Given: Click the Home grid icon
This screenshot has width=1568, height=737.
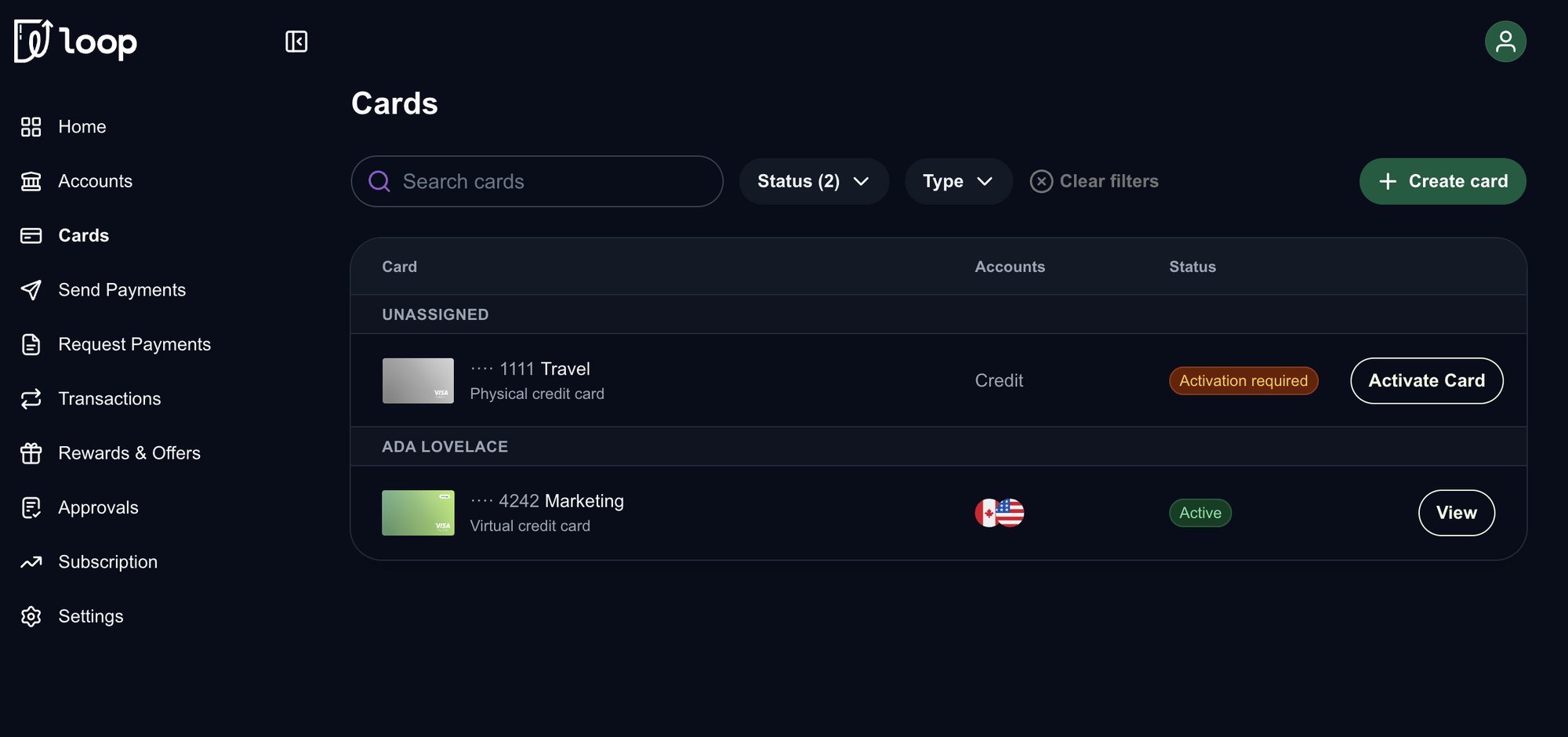Looking at the screenshot, I should pos(31,127).
